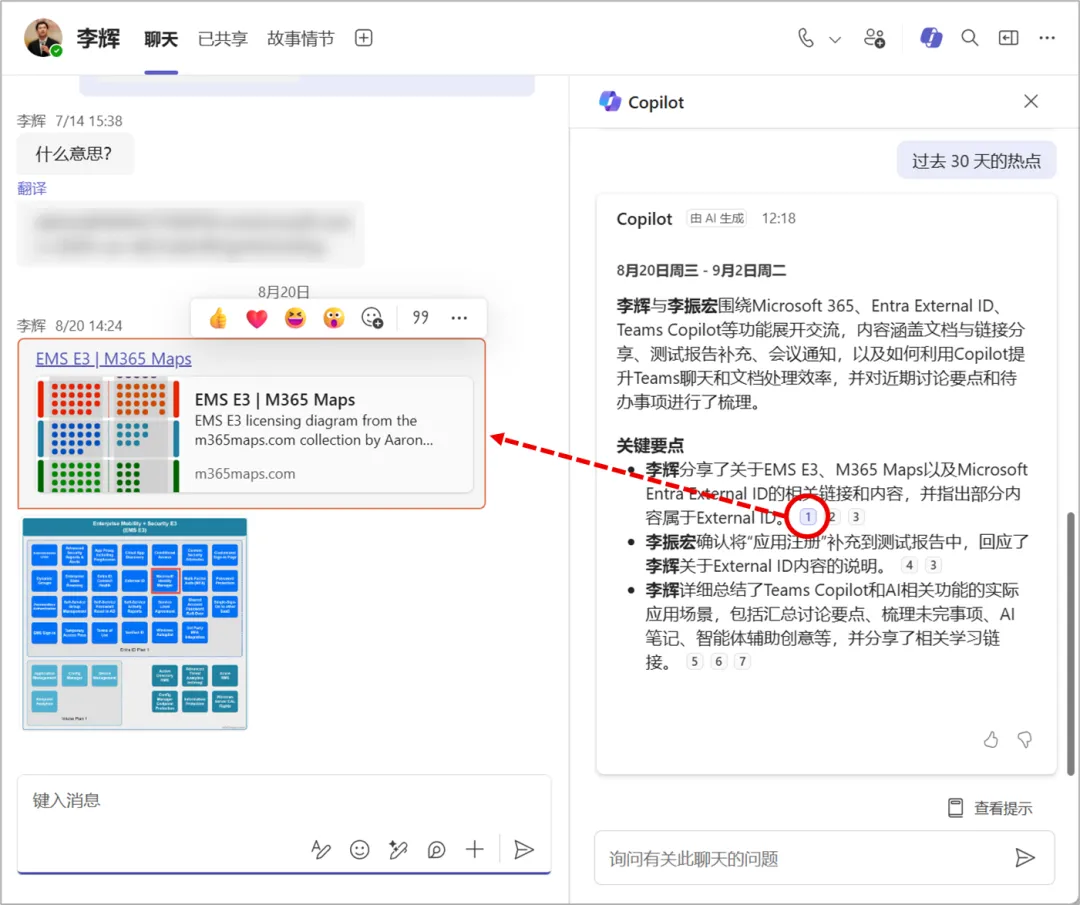Open citation reference 7
The image size is (1080, 905).
[742, 661]
